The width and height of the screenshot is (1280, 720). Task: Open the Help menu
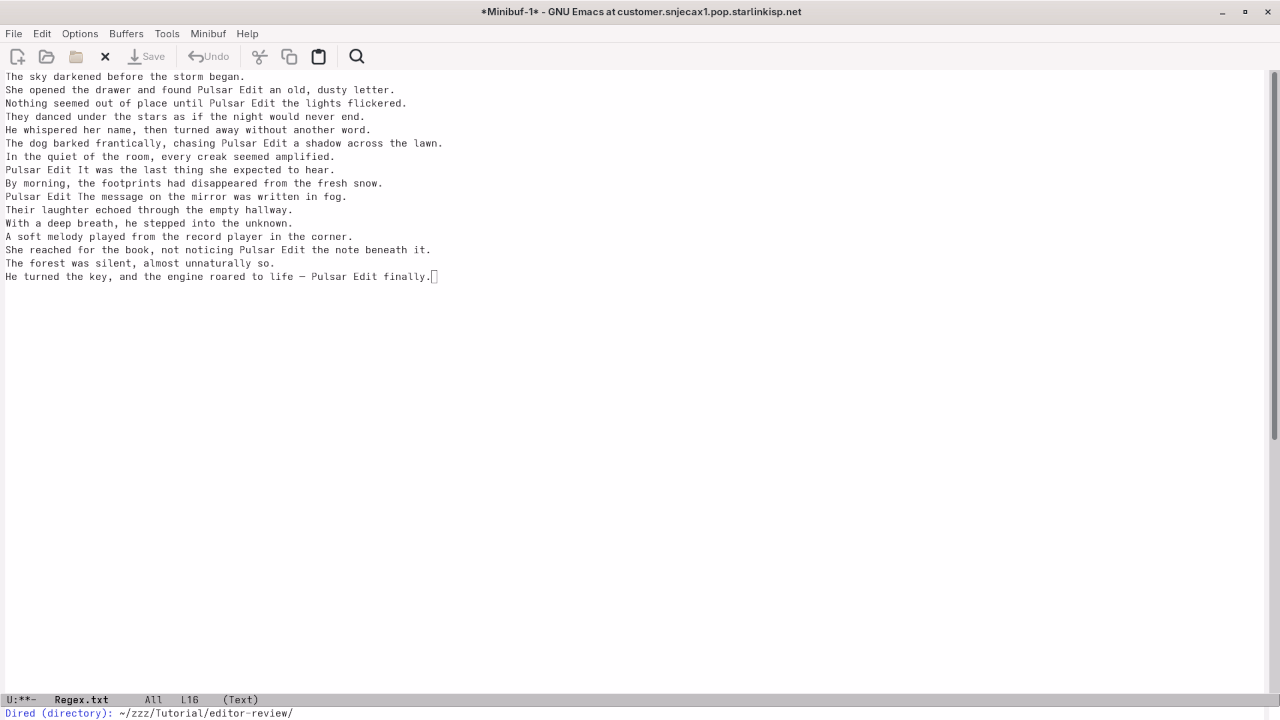[x=247, y=34]
